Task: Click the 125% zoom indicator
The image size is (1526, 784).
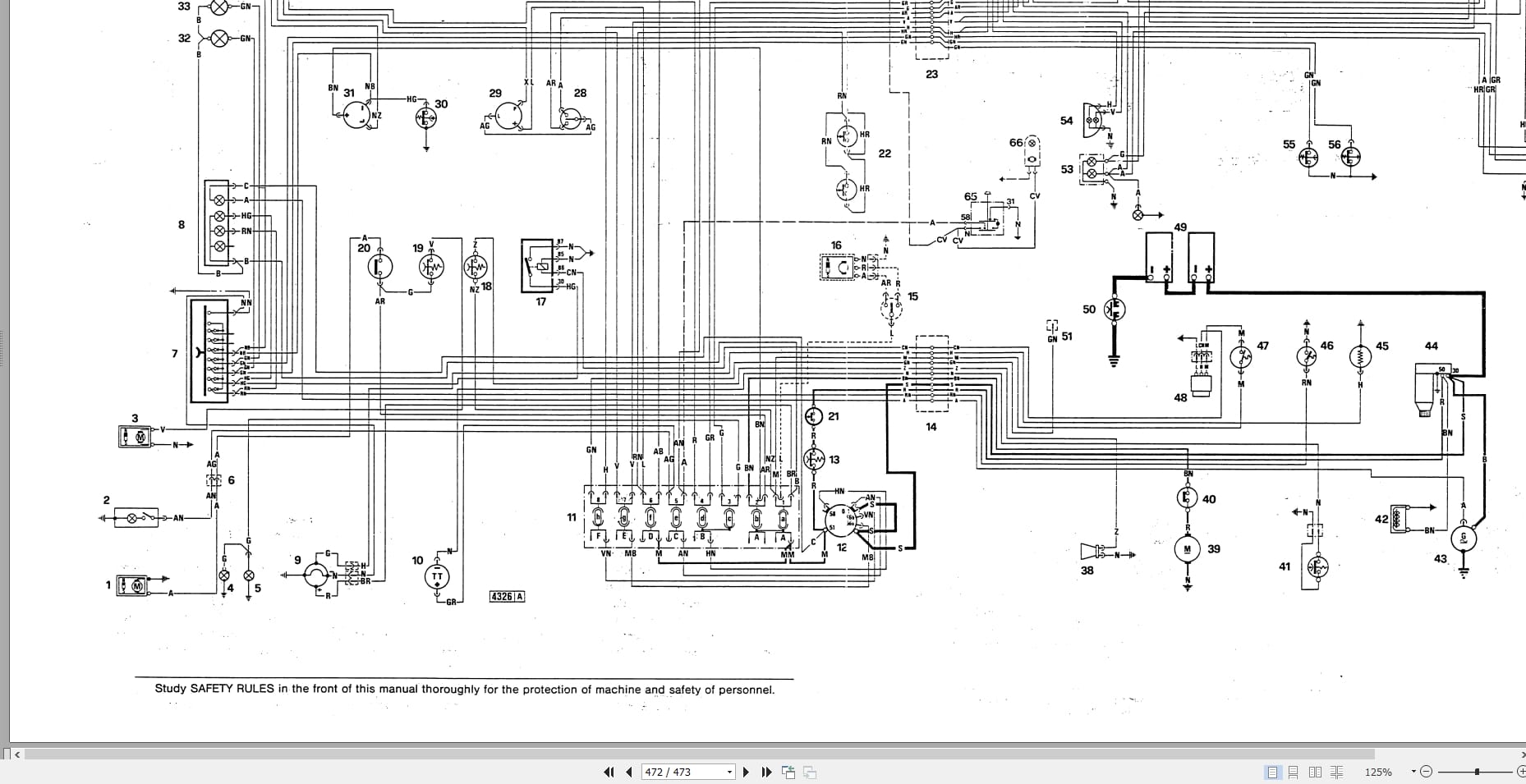Action: tap(1378, 772)
